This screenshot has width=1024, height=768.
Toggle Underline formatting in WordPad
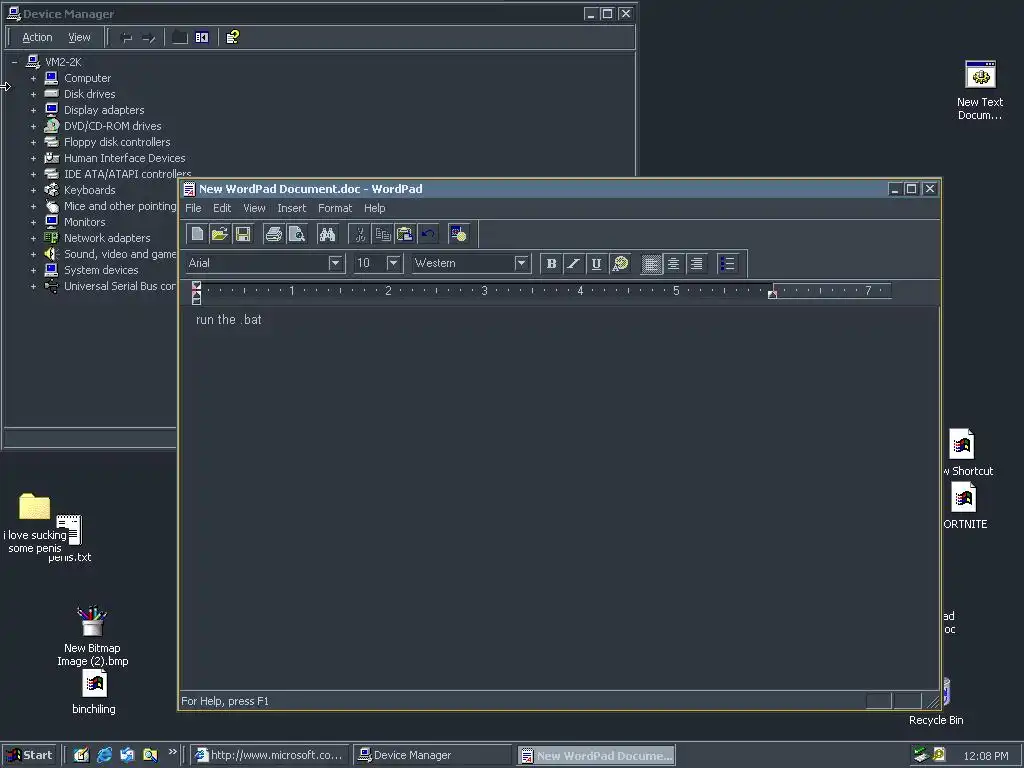(x=596, y=263)
